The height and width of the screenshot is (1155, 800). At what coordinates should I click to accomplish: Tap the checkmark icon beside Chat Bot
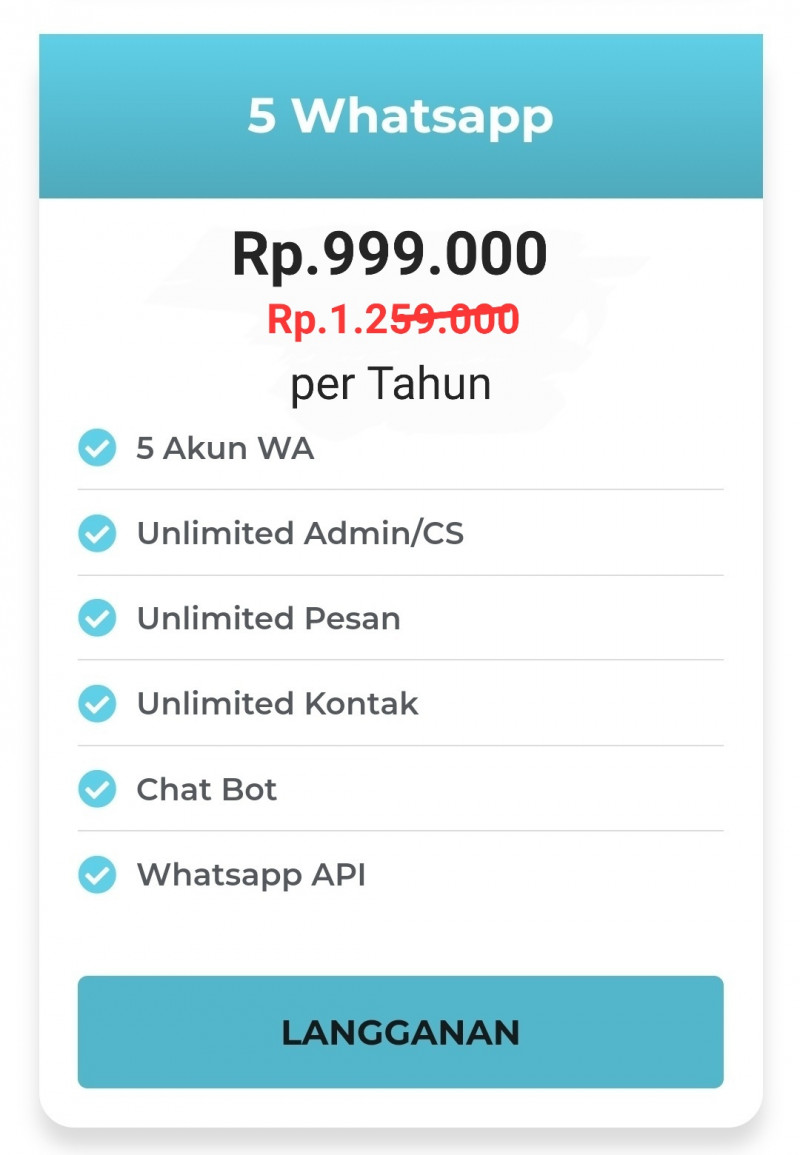[x=97, y=789]
